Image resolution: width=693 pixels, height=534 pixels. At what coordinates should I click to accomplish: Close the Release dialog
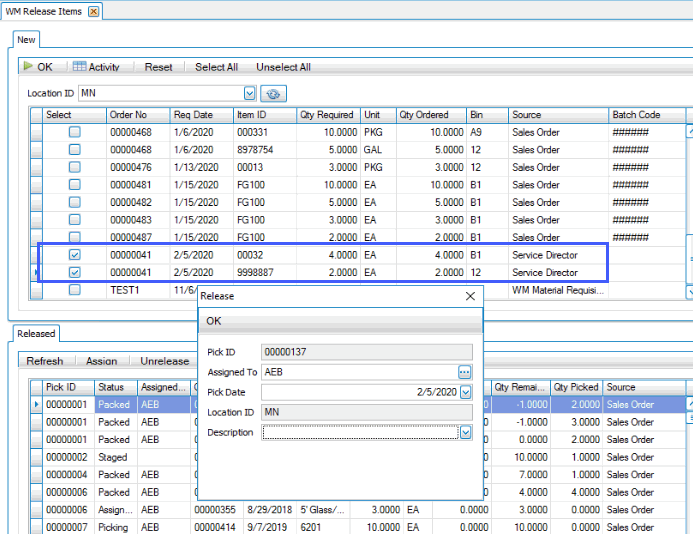tap(471, 297)
